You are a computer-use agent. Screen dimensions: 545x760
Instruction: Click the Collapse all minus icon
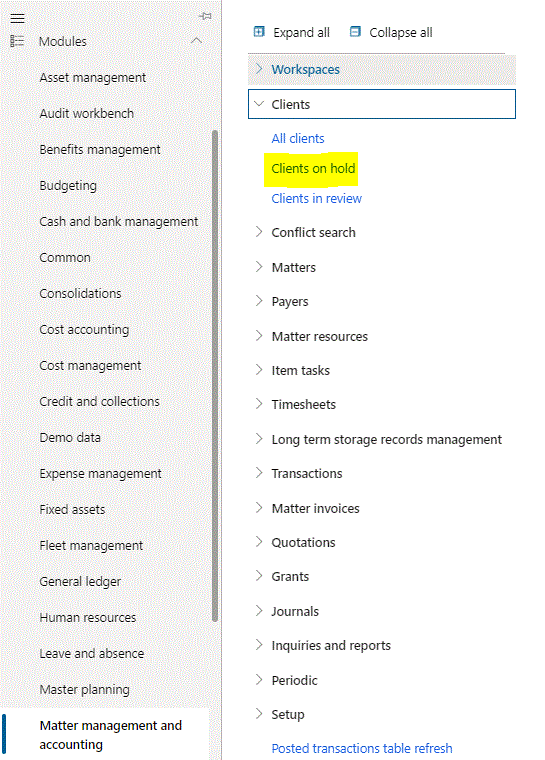tap(355, 32)
